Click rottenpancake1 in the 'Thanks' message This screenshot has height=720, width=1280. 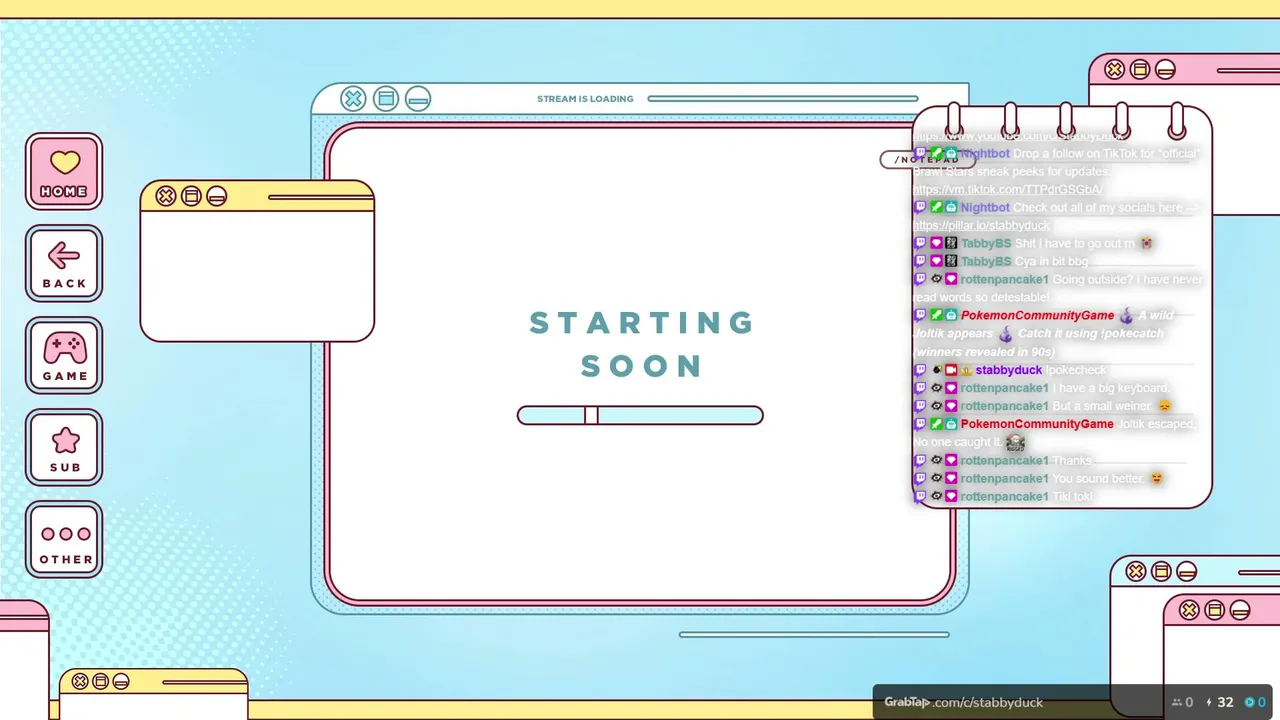[x=1005, y=461]
